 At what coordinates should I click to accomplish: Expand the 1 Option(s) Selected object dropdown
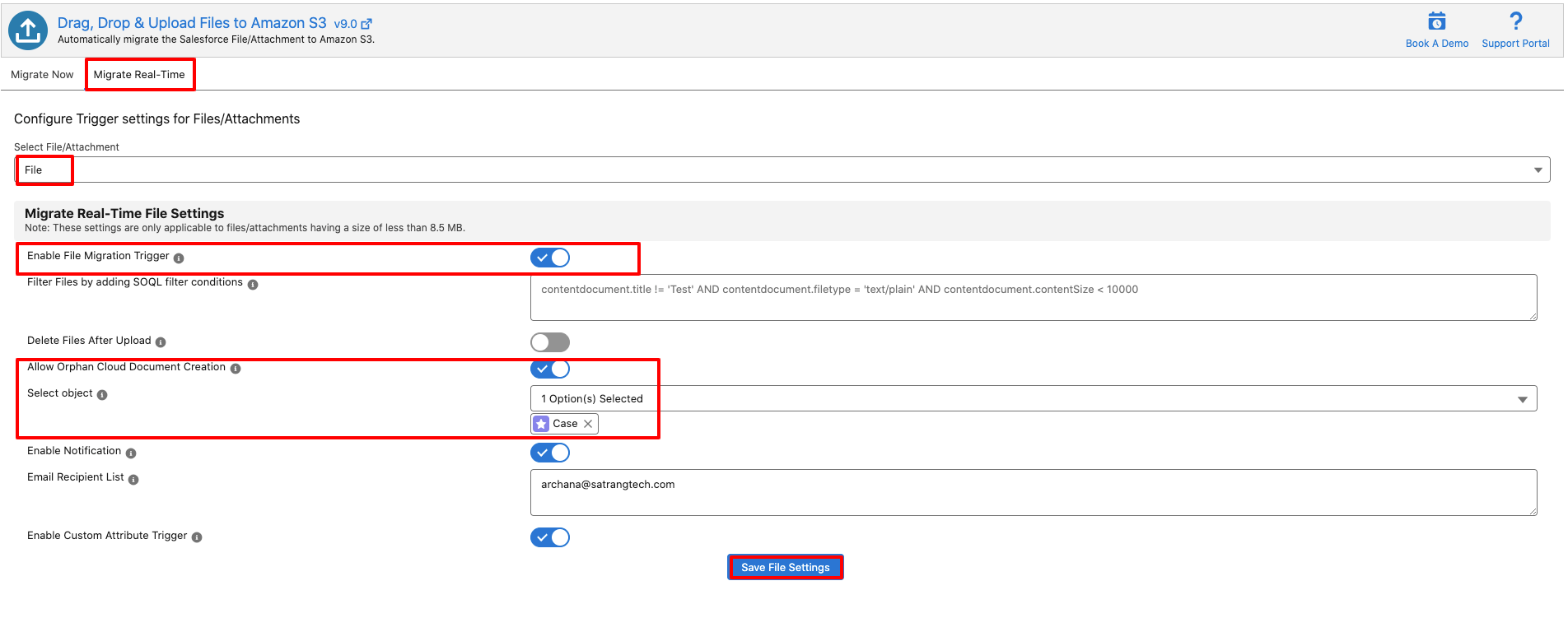[x=1034, y=398]
